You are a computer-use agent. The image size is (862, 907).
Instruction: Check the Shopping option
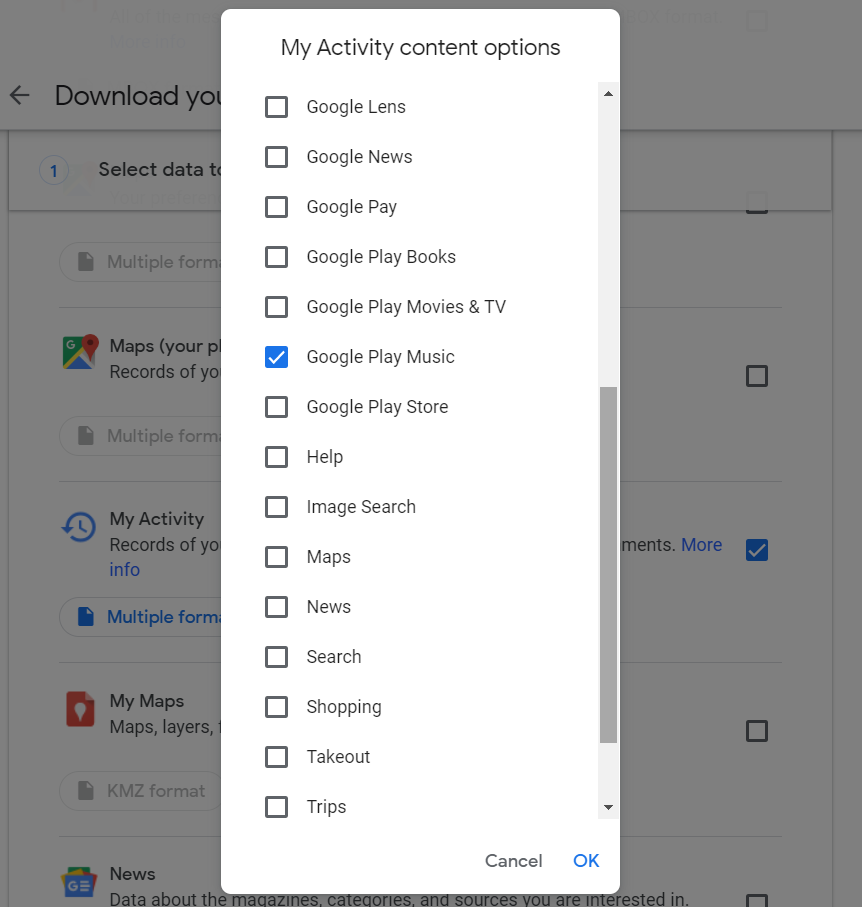pyautogui.click(x=276, y=707)
